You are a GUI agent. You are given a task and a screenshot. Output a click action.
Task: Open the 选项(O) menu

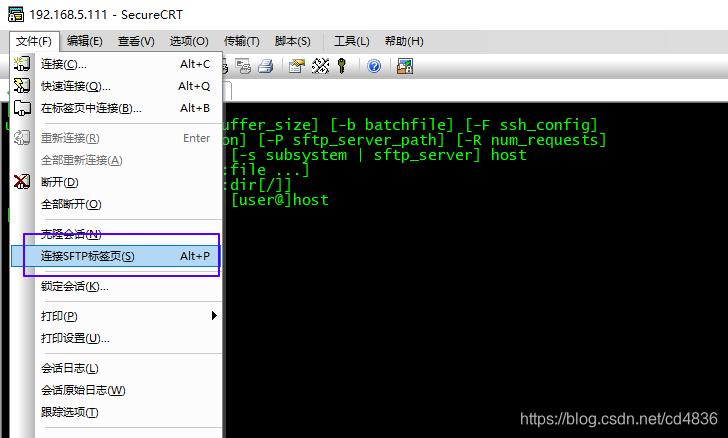[x=189, y=41]
